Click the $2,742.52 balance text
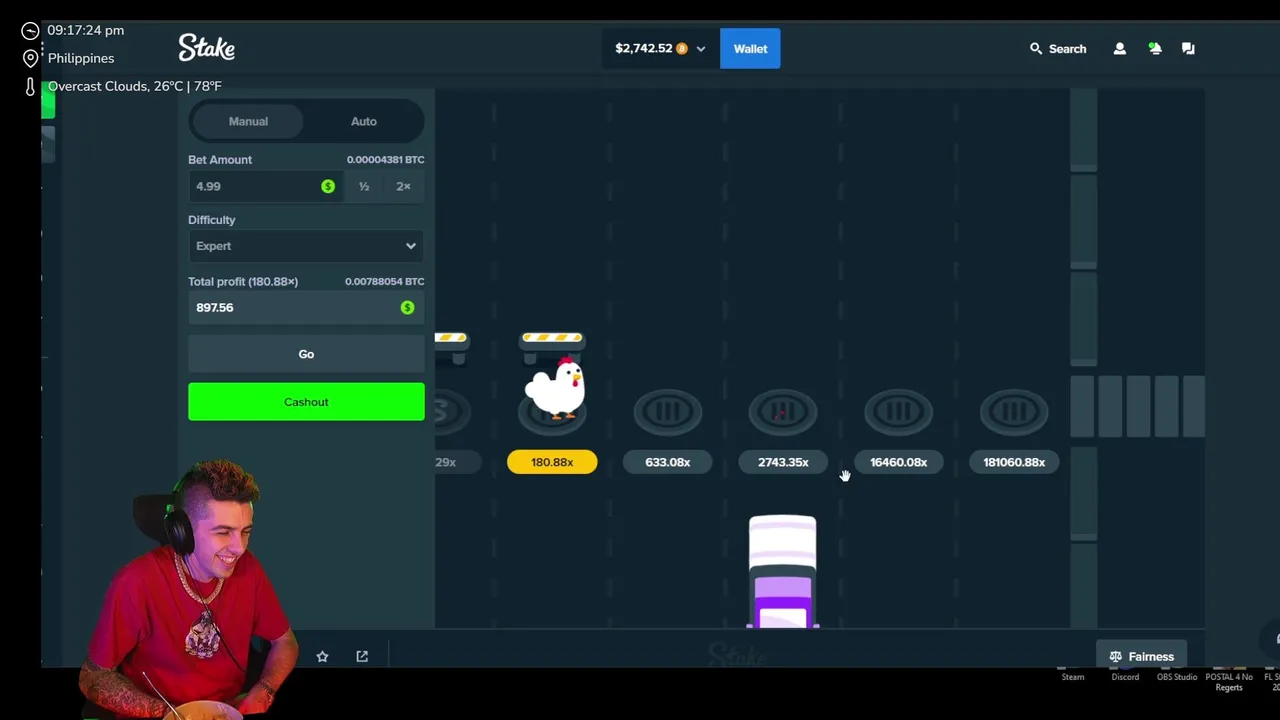The width and height of the screenshot is (1280, 720). [x=643, y=48]
